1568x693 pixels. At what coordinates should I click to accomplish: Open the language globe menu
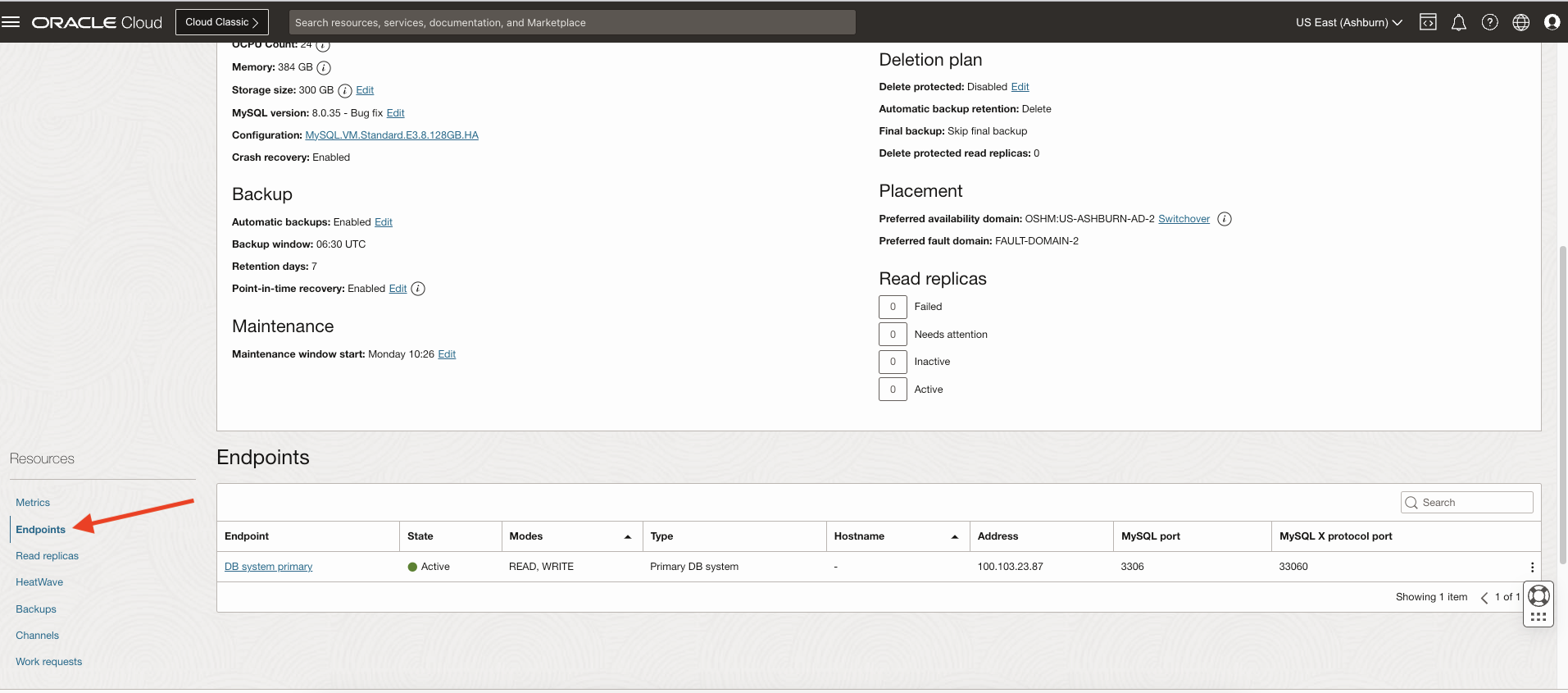click(1521, 22)
